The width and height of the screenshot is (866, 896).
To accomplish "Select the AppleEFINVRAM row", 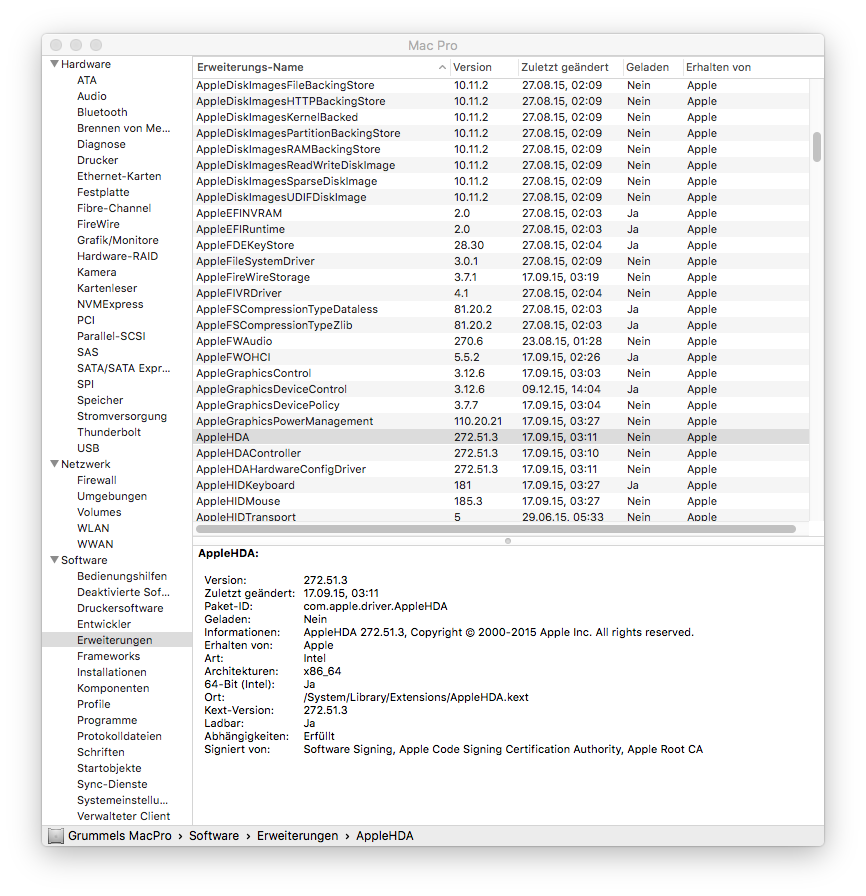I will pyautogui.click(x=501, y=213).
